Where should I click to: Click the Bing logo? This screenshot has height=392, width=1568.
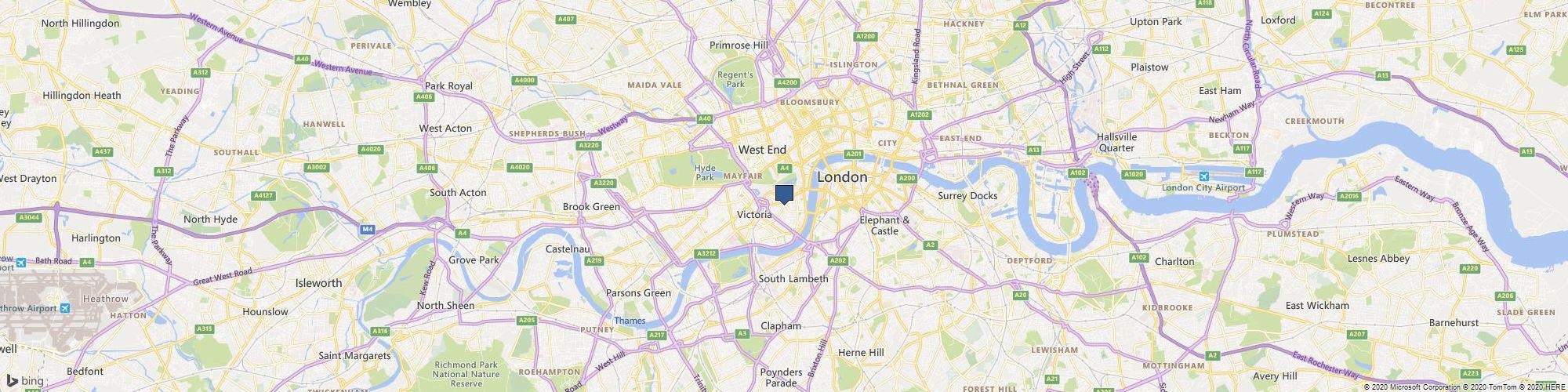(x=25, y=381)
